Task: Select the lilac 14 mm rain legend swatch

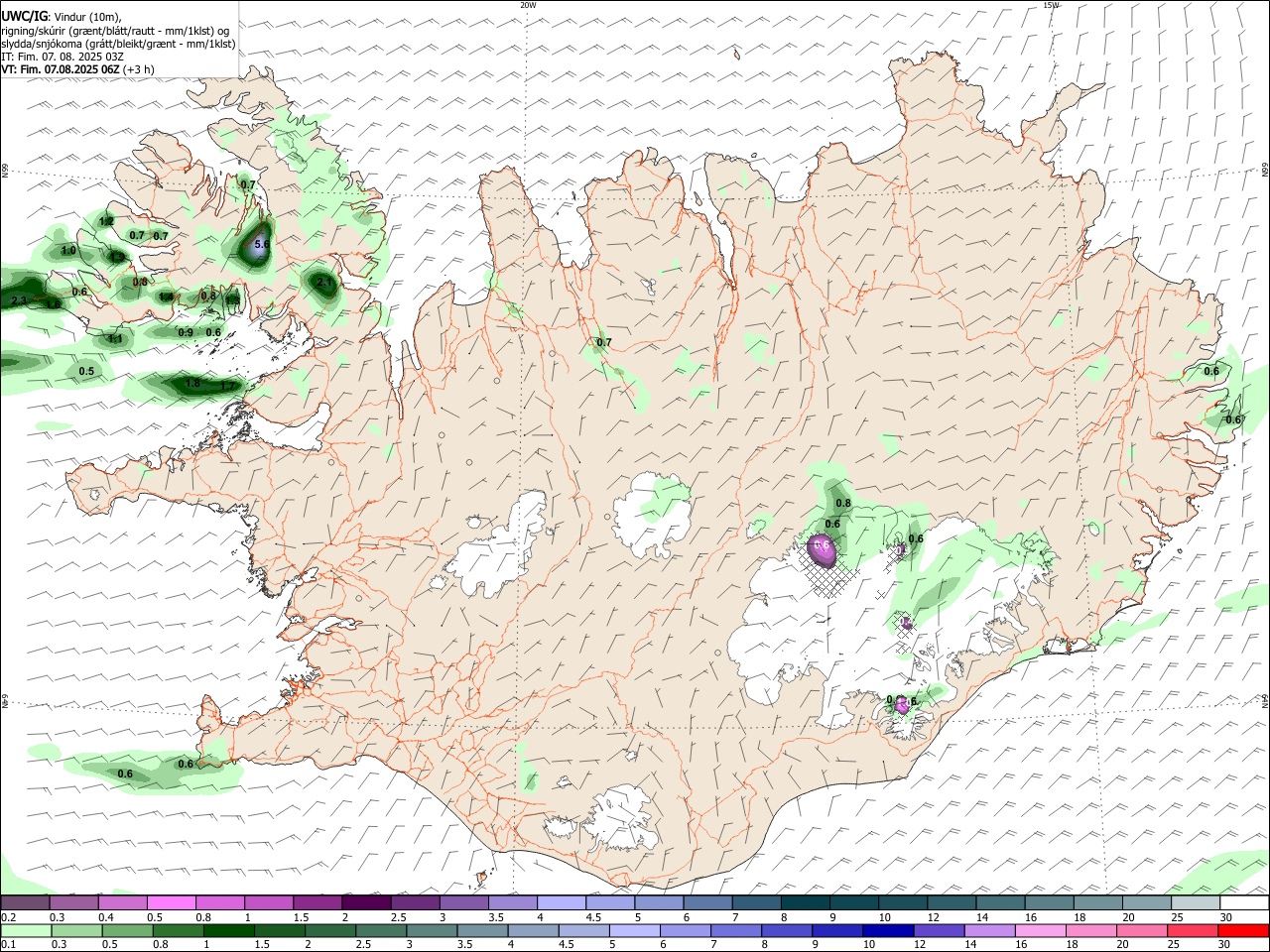Action: click(x=990, y=930)
